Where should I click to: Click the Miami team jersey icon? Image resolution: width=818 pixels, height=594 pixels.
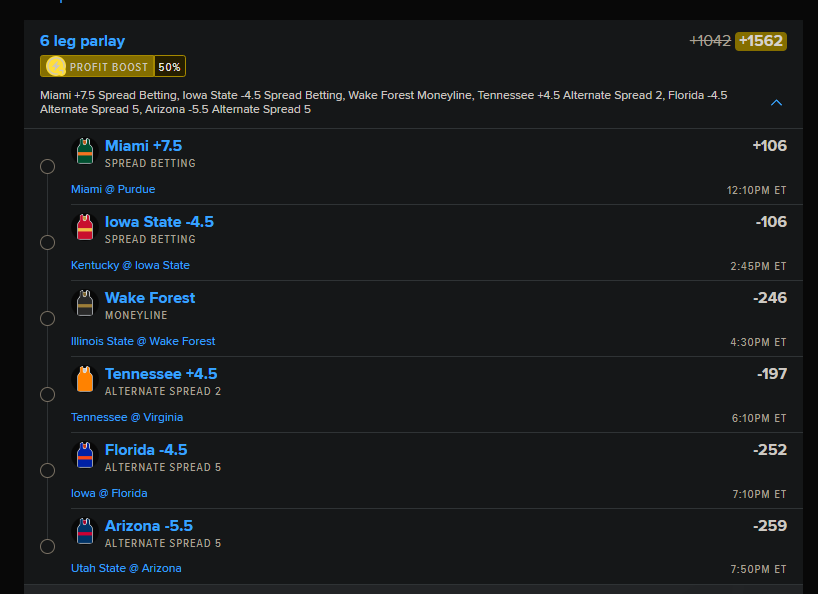pyautogui.click(x=85, y=151)
